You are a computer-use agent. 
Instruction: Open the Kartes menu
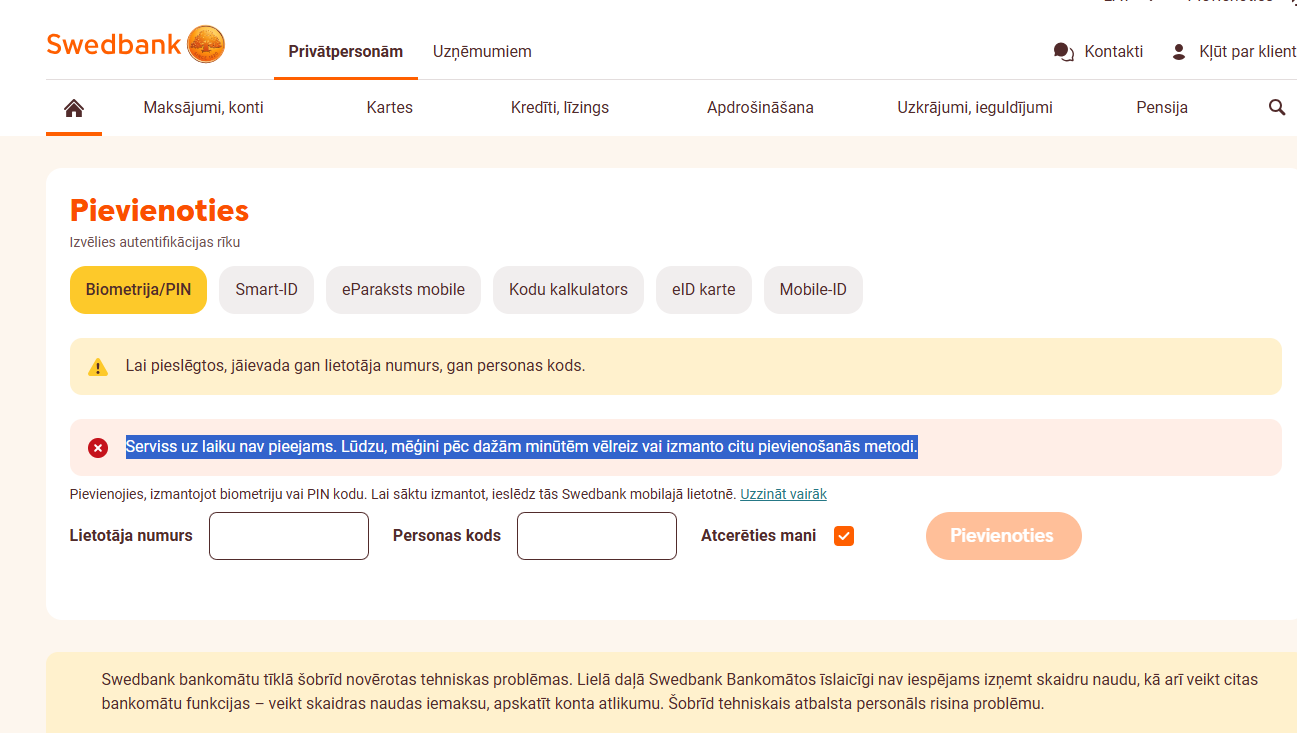390,108
